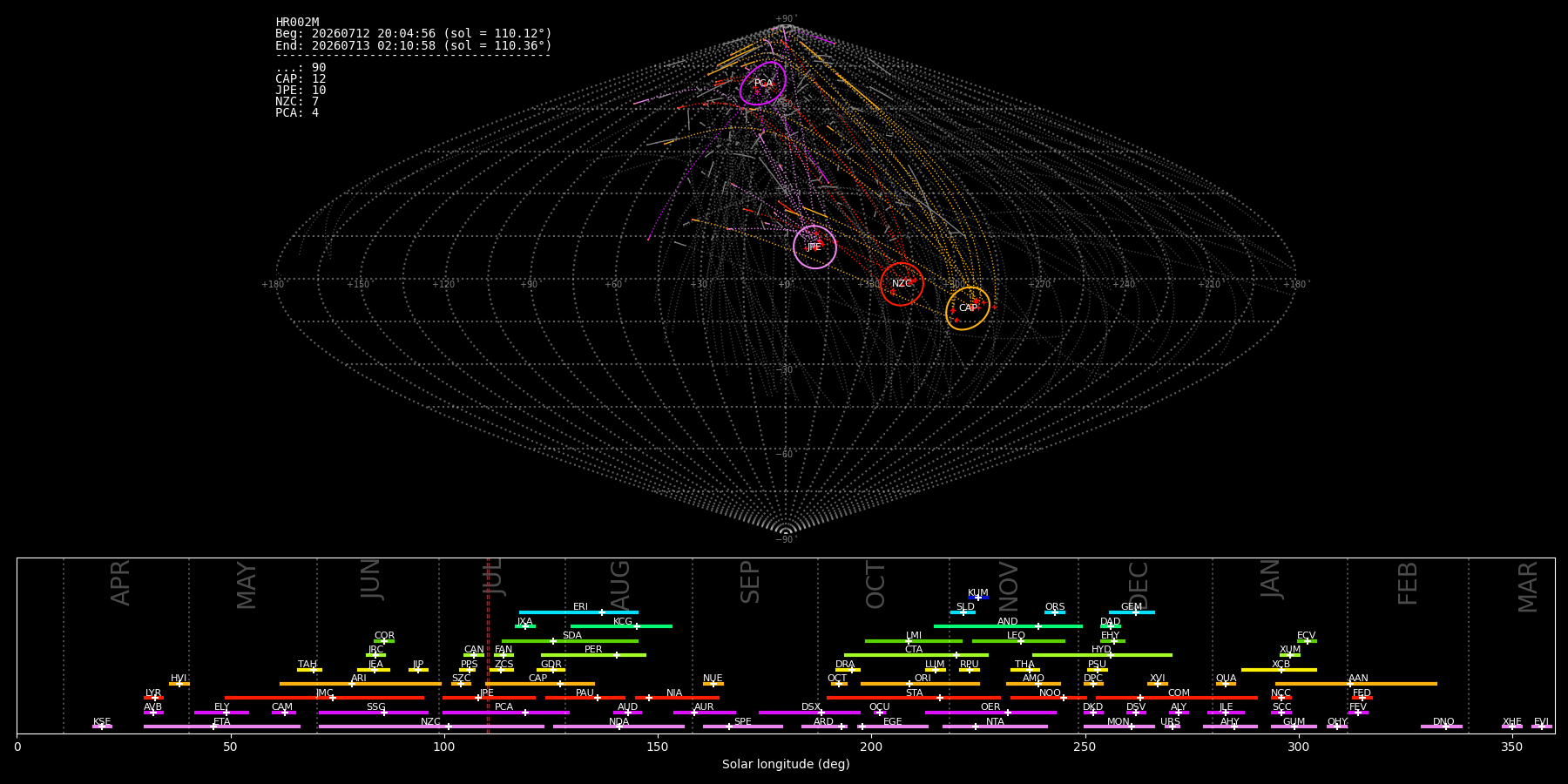Screen dimensions: 1568x784
Task: Select the MON shower label in timeline
Action: click(1119, 722)
